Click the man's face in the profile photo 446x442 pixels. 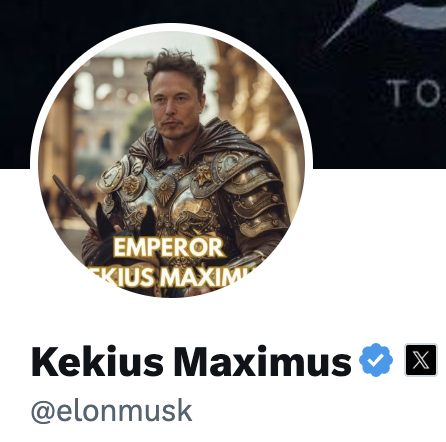pos(175,105)
